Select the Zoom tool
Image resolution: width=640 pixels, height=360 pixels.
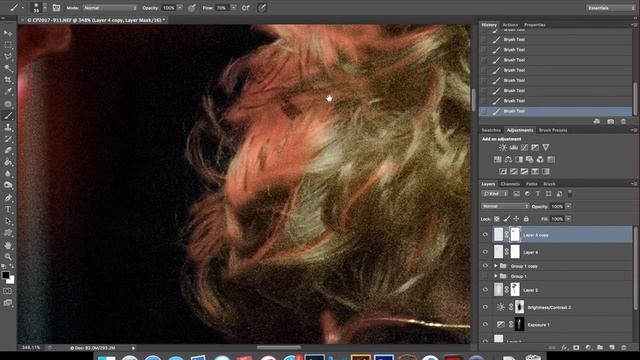point(8,257)
